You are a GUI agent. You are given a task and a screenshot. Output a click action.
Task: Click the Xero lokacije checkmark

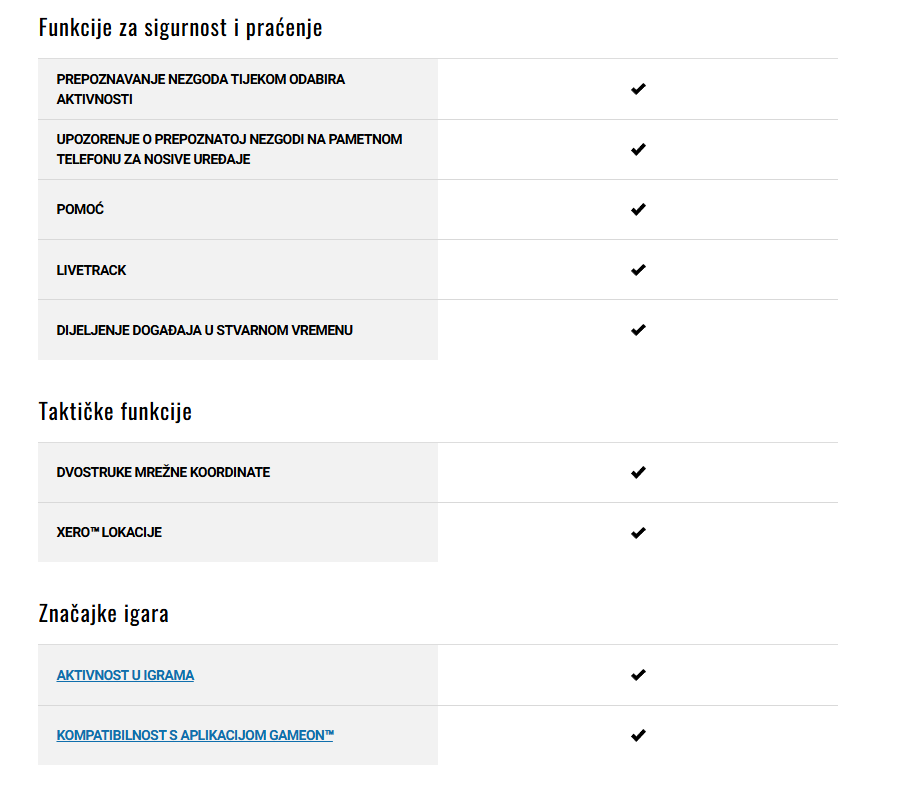pos(638,533)
